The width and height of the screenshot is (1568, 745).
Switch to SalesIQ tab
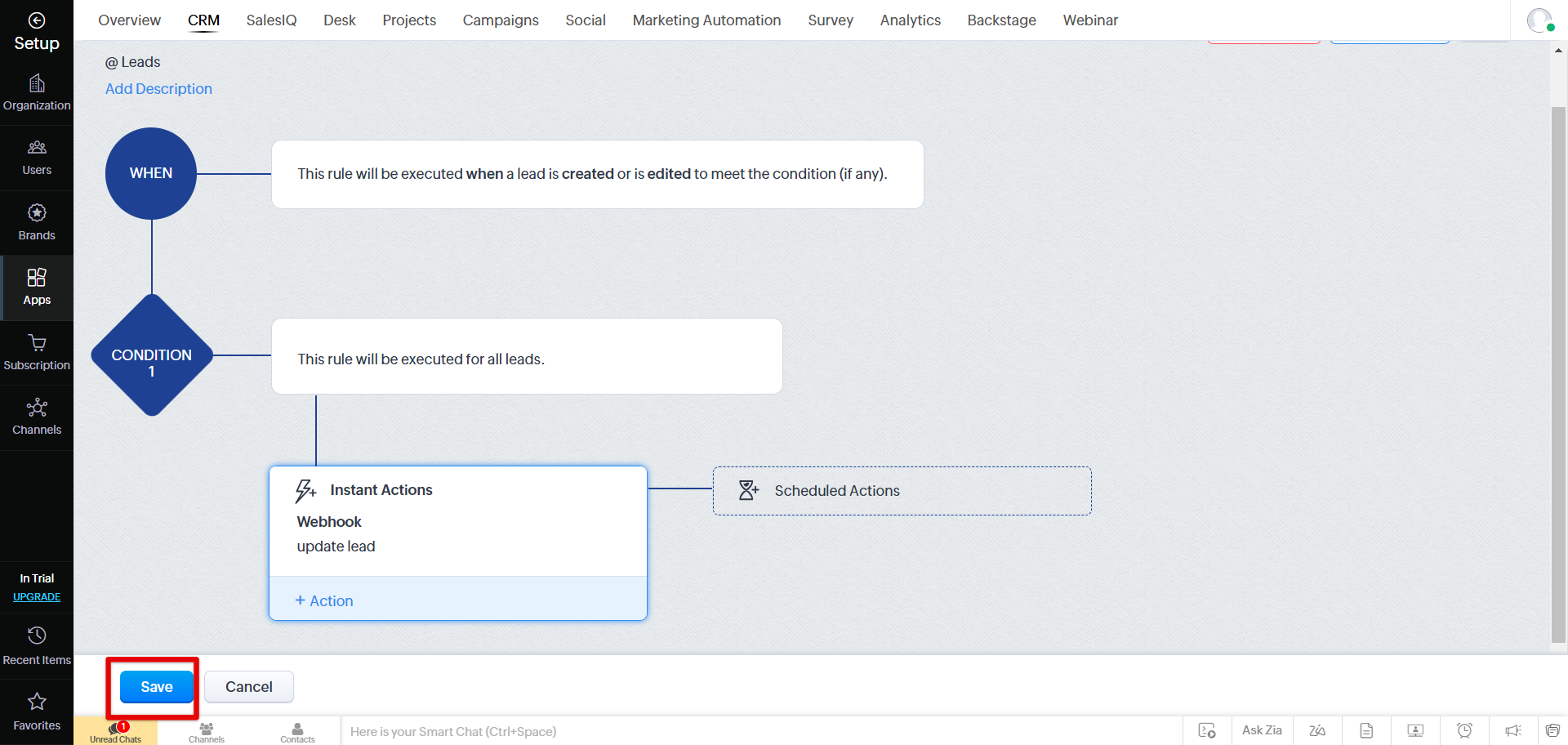271,20
